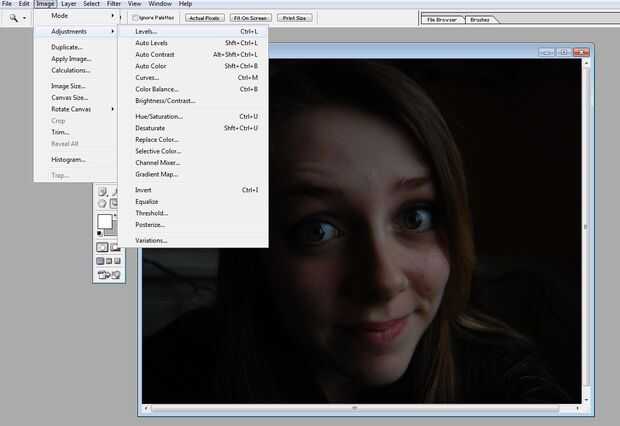This screenshot has width=620, height=426.
Task: Click the horizontal scrollbar of image window
Action: [353, 408]
